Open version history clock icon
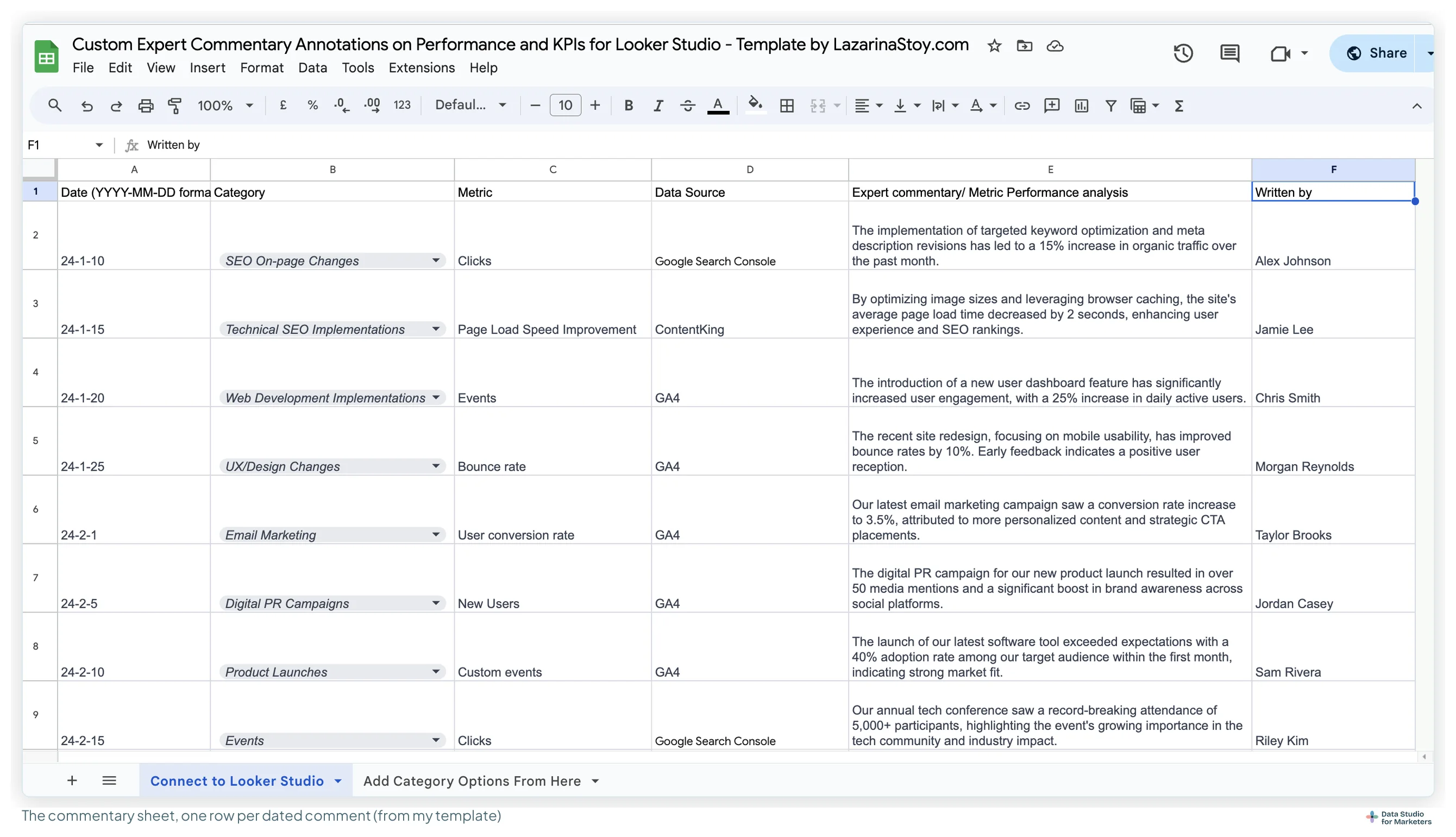 (x=1183, y=53)
